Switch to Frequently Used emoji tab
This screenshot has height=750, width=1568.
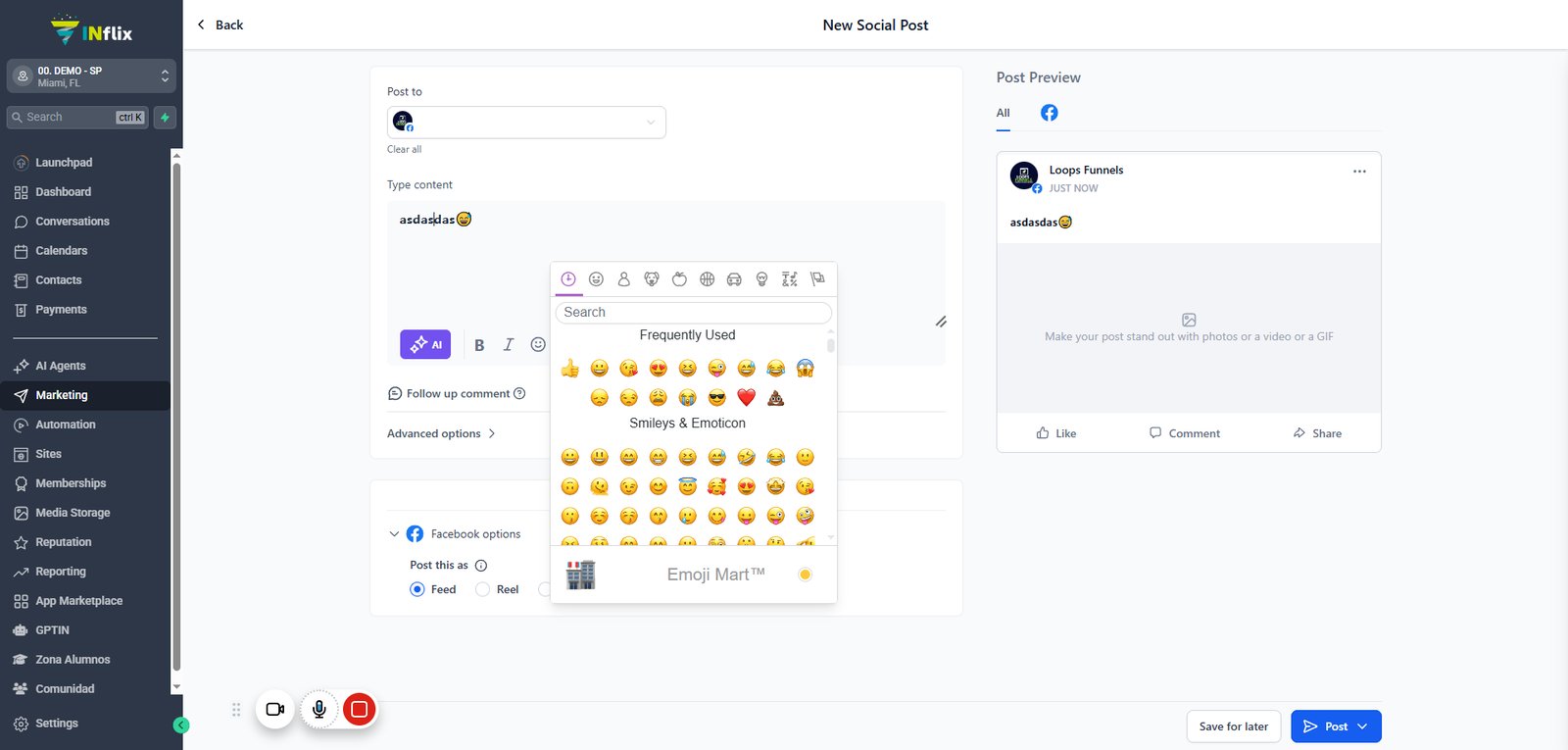568,279
